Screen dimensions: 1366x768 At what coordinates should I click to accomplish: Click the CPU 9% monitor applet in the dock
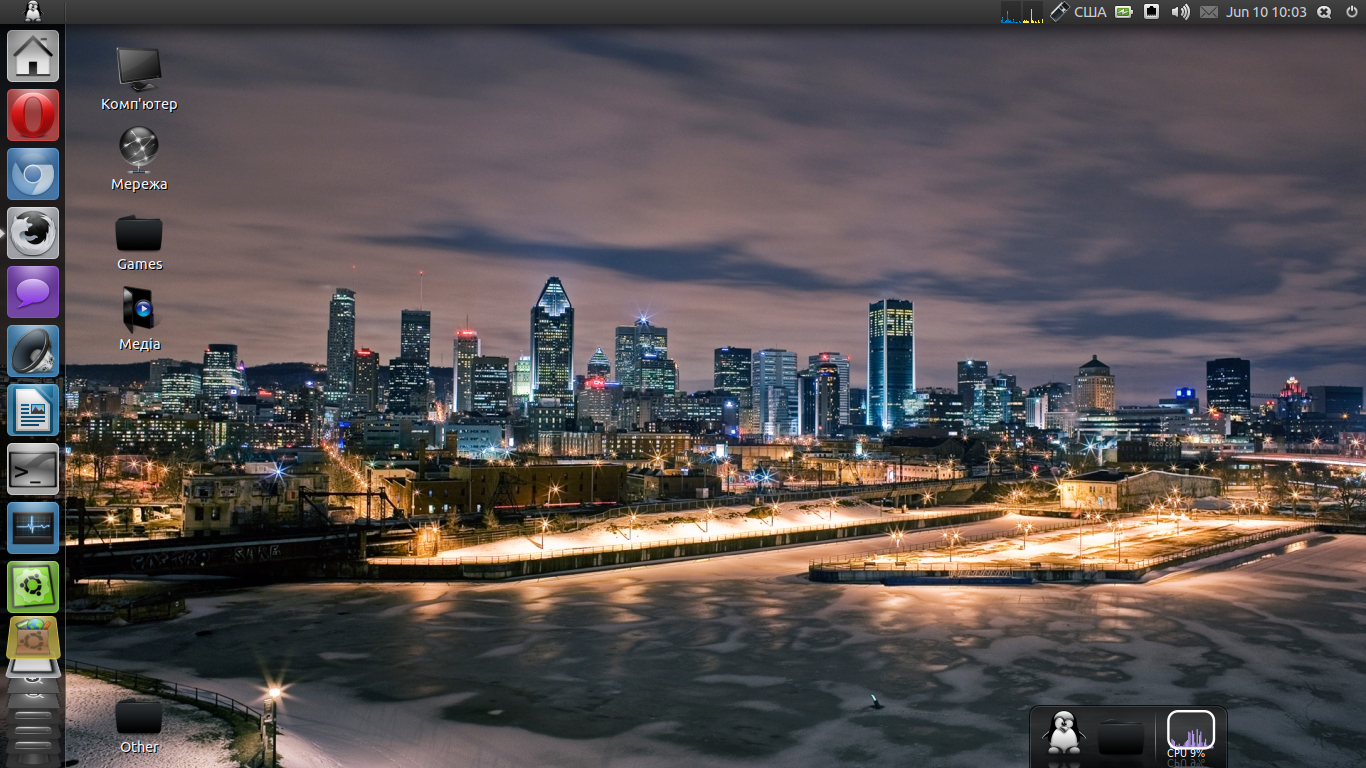coord(1190,732)
